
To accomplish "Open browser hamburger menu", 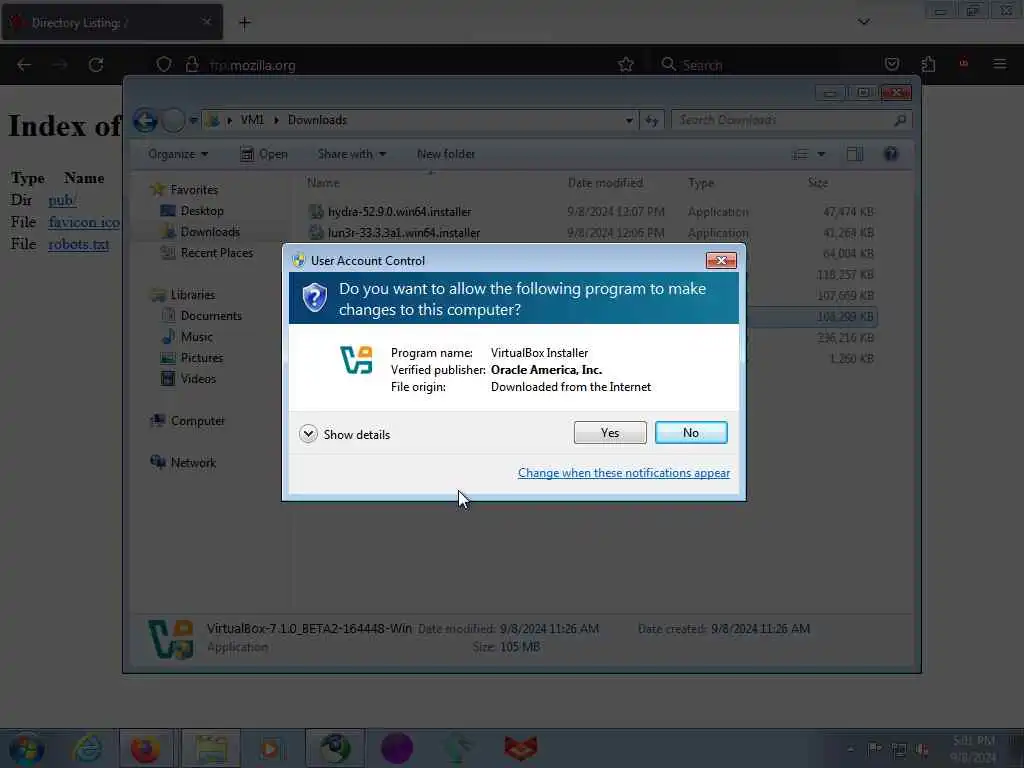I will tap(999, 64).
